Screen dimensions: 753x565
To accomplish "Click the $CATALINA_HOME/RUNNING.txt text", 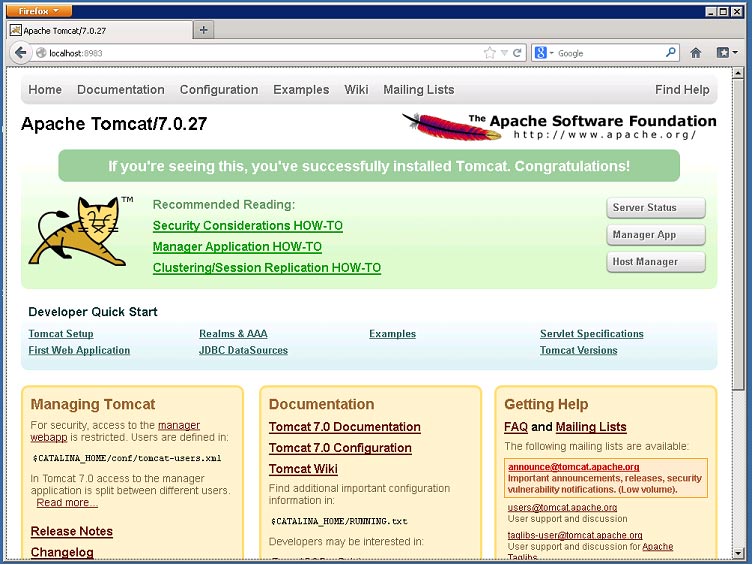I will [339, 521].
